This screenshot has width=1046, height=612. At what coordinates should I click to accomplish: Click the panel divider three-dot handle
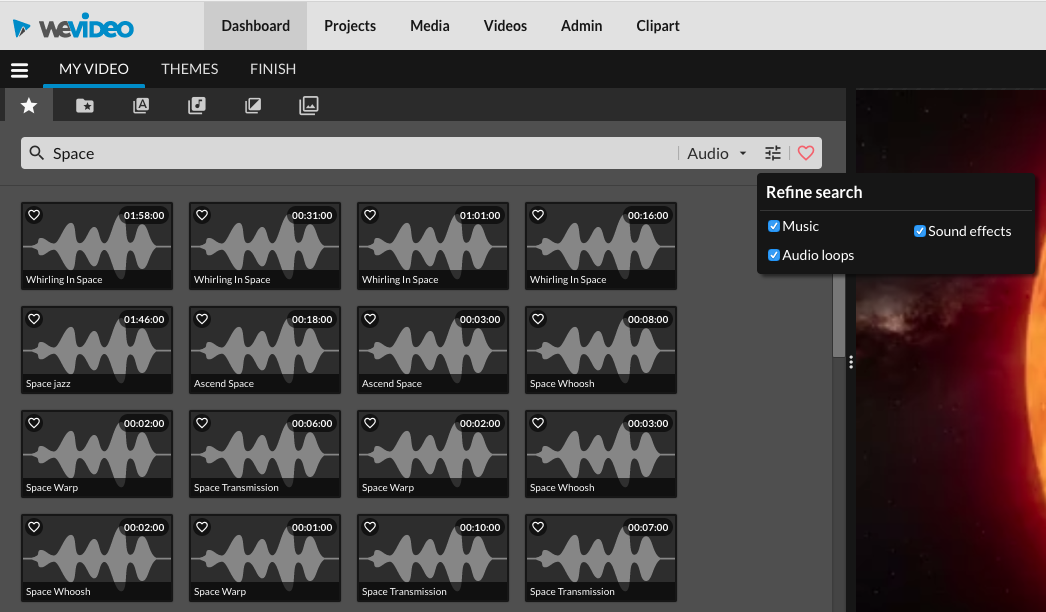tap(851, 362)
